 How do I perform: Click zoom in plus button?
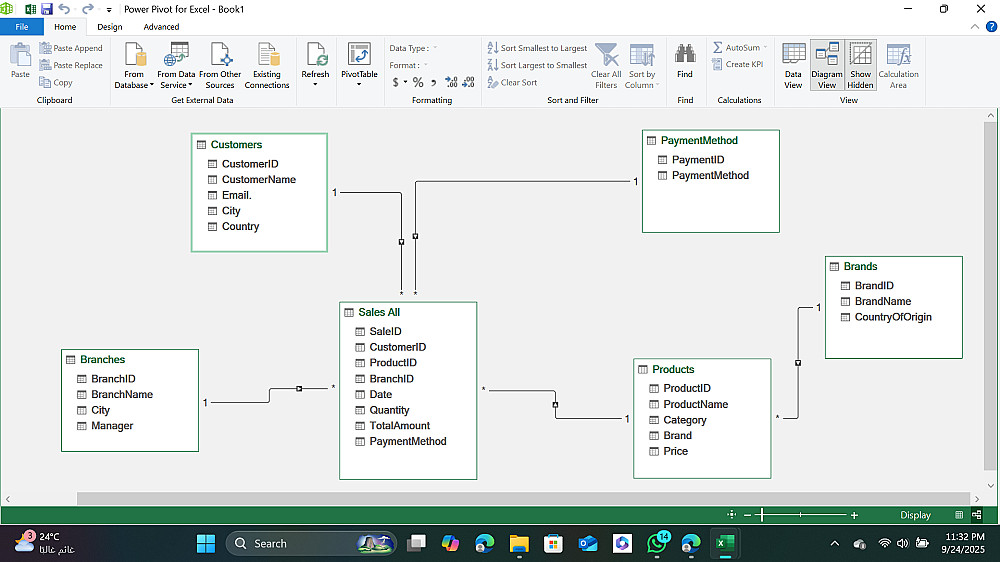pos(854,515)
